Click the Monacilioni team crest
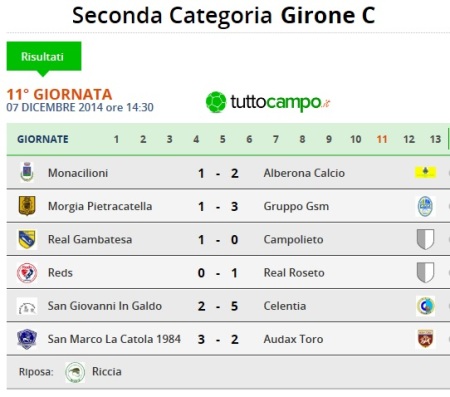450x397 pixels. click(x=27, y=172)
